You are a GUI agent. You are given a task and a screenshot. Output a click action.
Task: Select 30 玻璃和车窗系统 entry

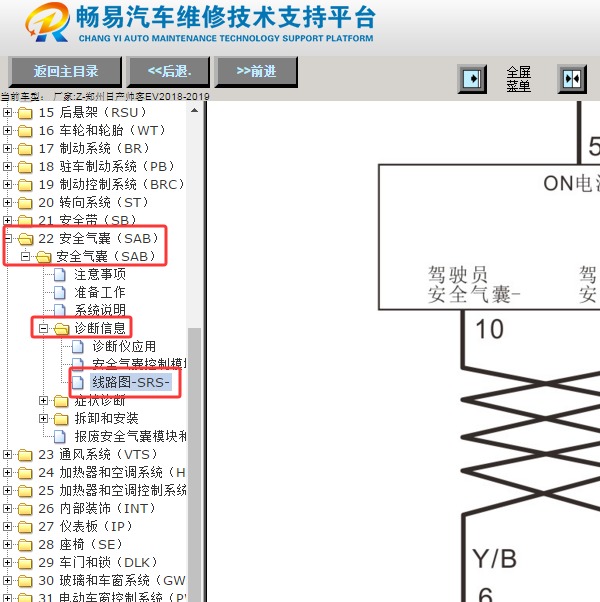[x=112, y=581]
